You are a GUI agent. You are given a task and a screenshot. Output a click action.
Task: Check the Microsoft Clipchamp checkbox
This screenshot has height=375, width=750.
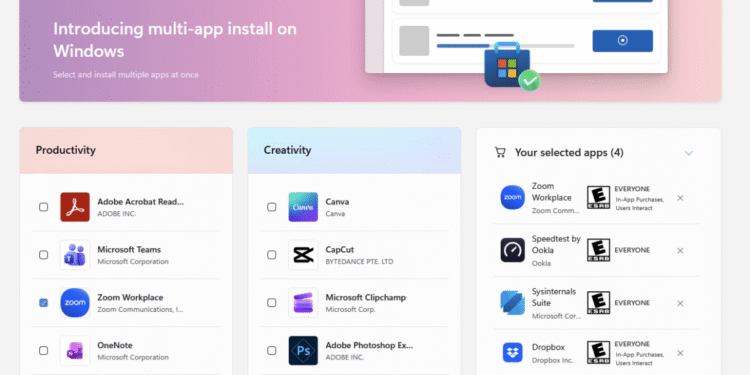pos(272,303)
